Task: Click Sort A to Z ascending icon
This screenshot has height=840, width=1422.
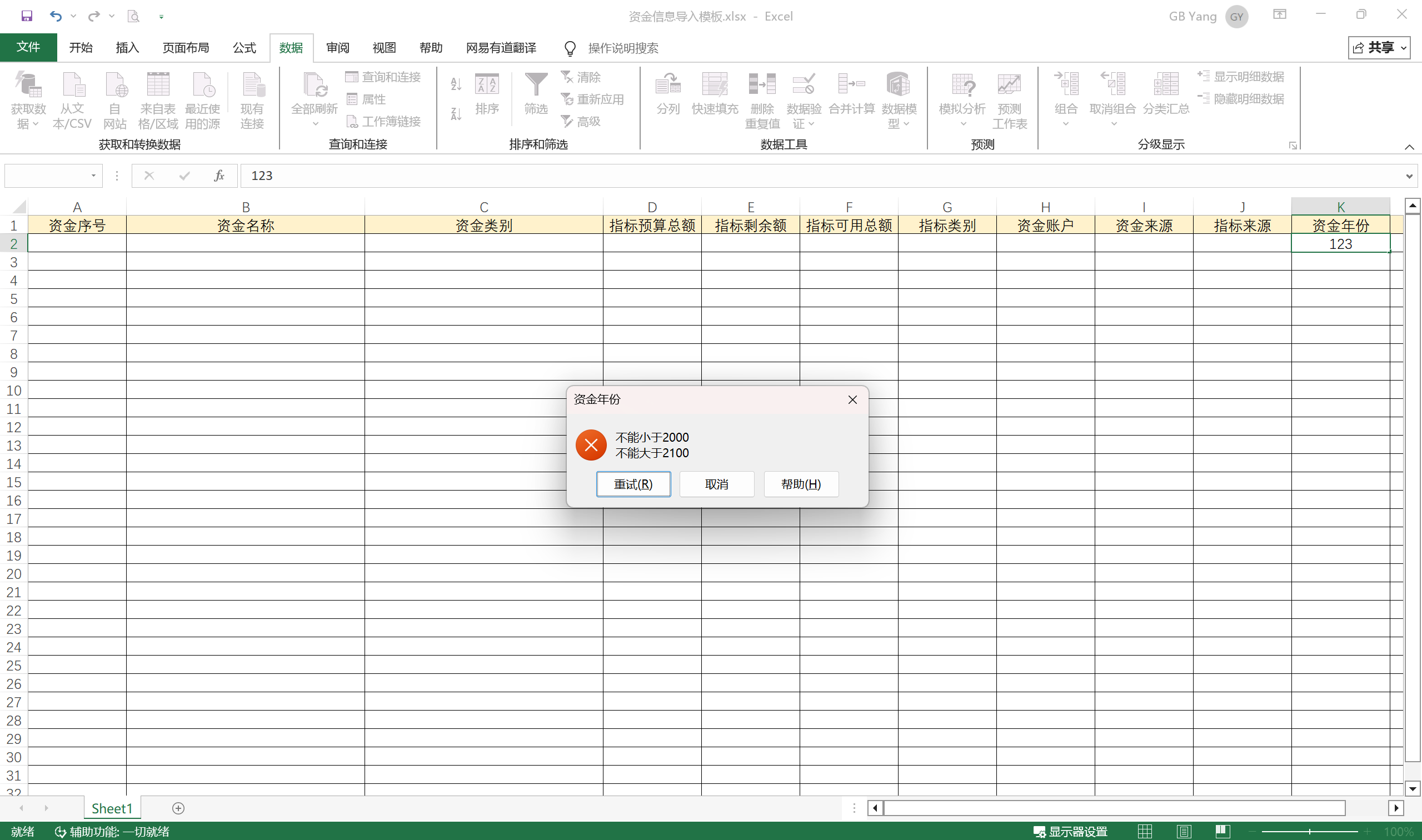Action: click(x=456, y=84)
